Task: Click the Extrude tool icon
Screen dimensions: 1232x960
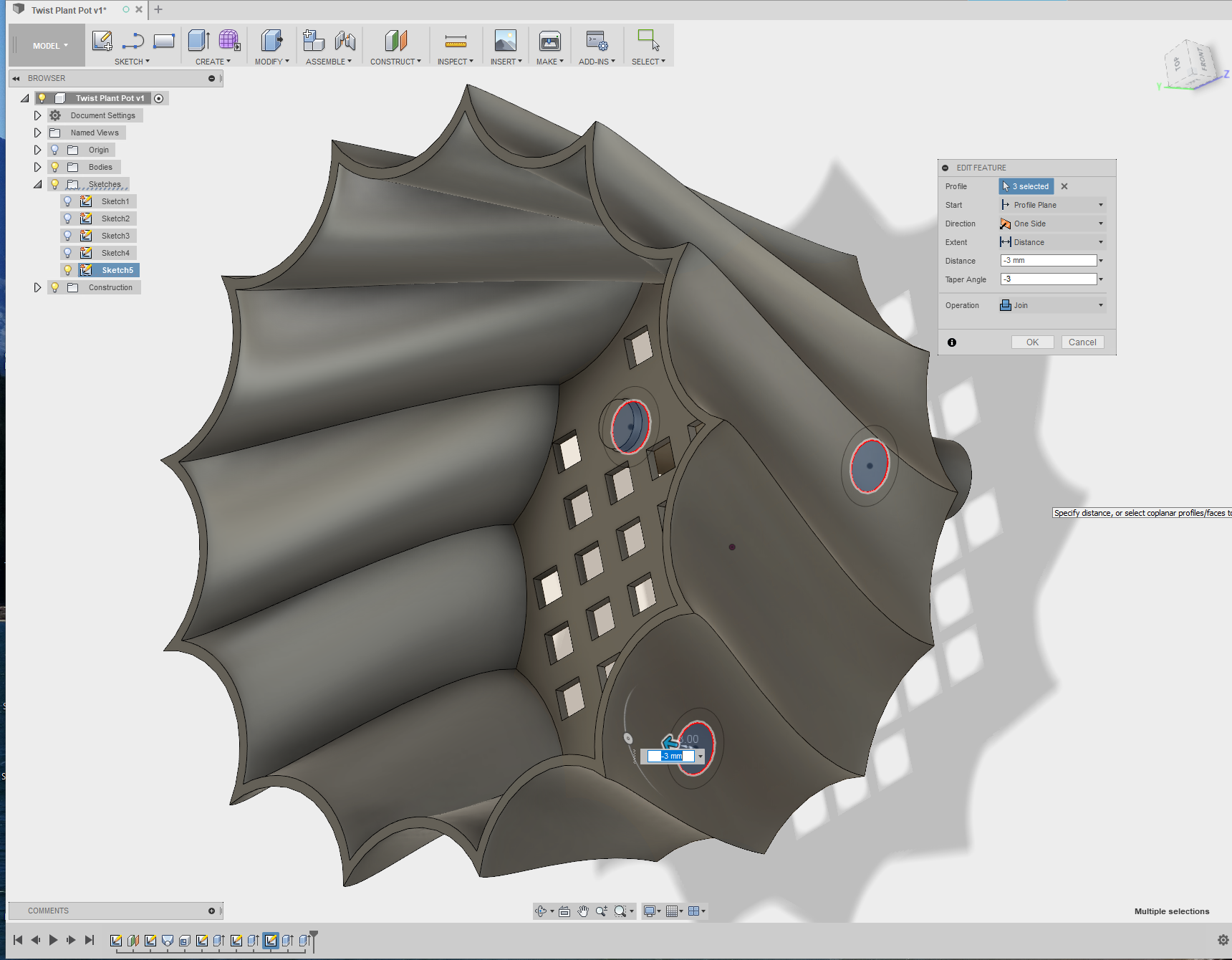Action: coord(198,41)
